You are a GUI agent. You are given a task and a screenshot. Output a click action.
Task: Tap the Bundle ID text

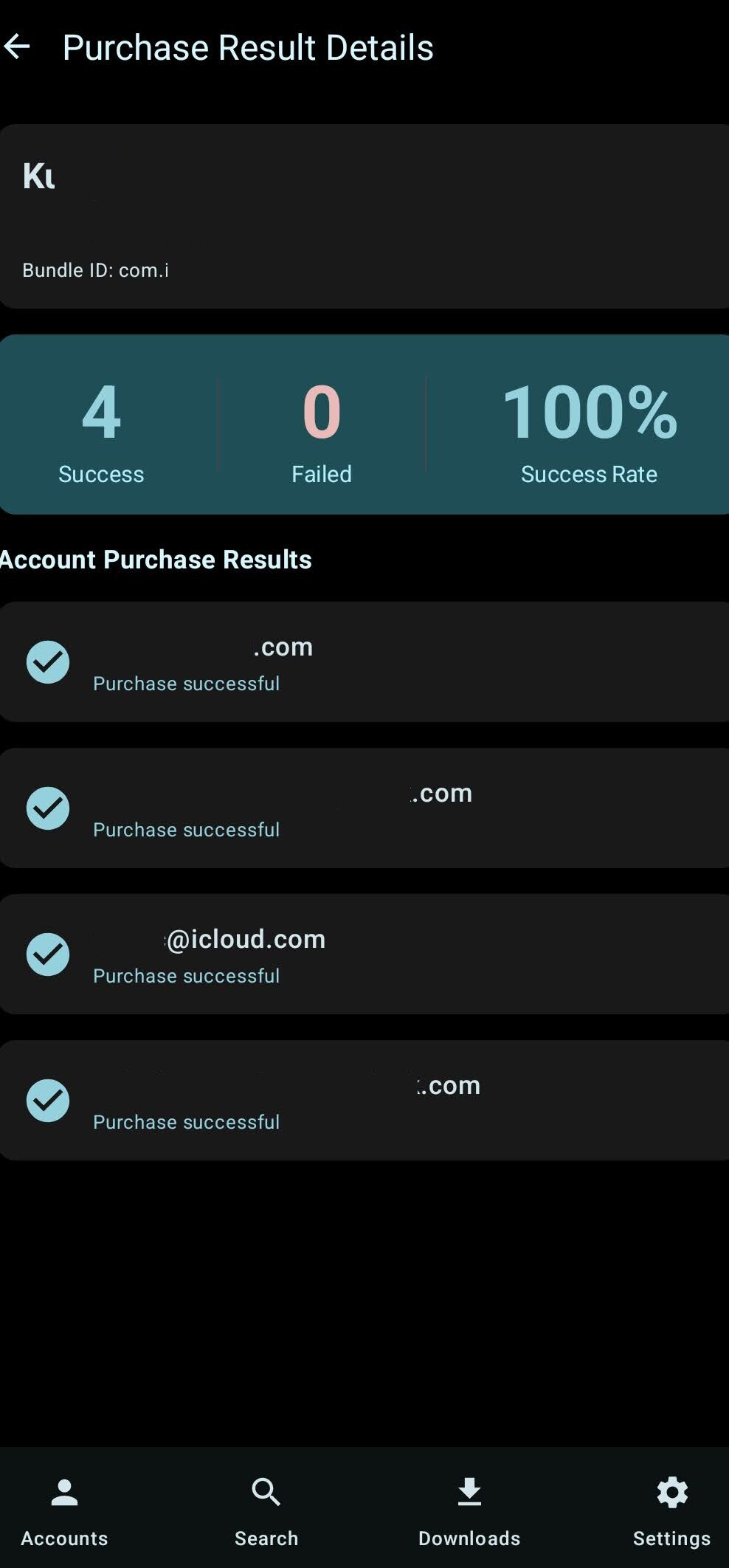pyautogui.click(x=96, y=270)
